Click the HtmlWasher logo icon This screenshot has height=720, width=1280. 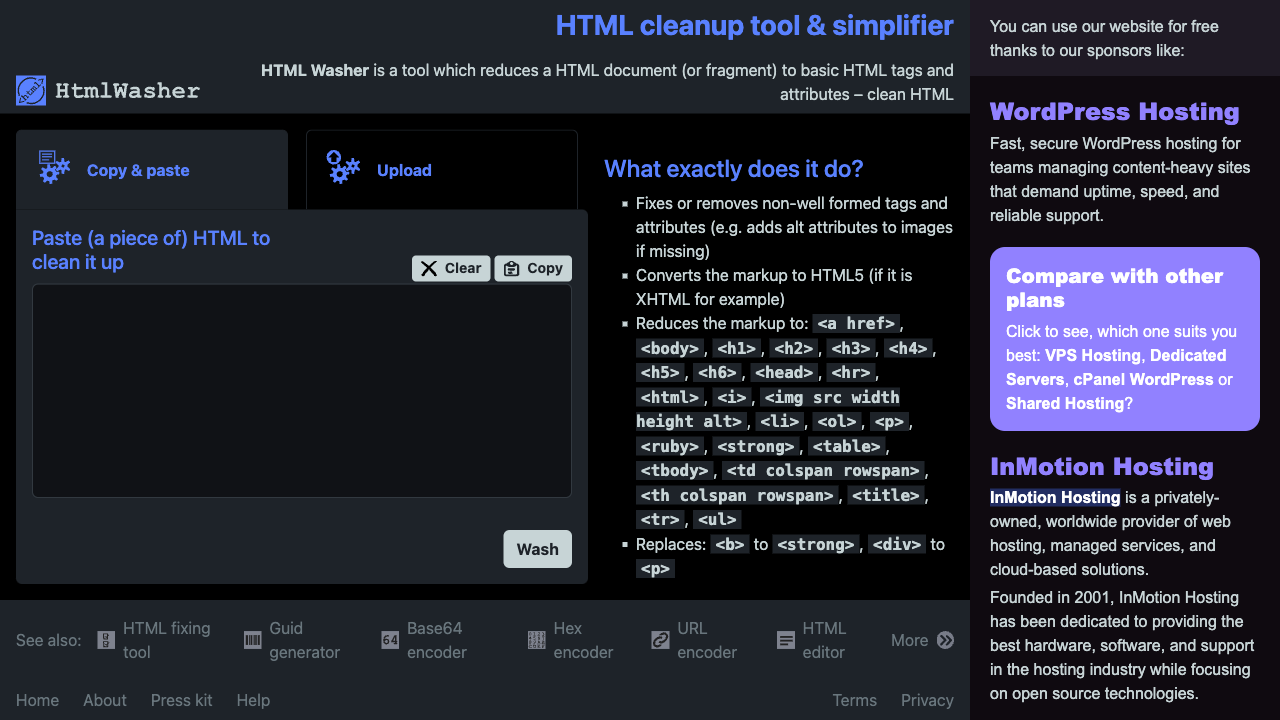31,91
